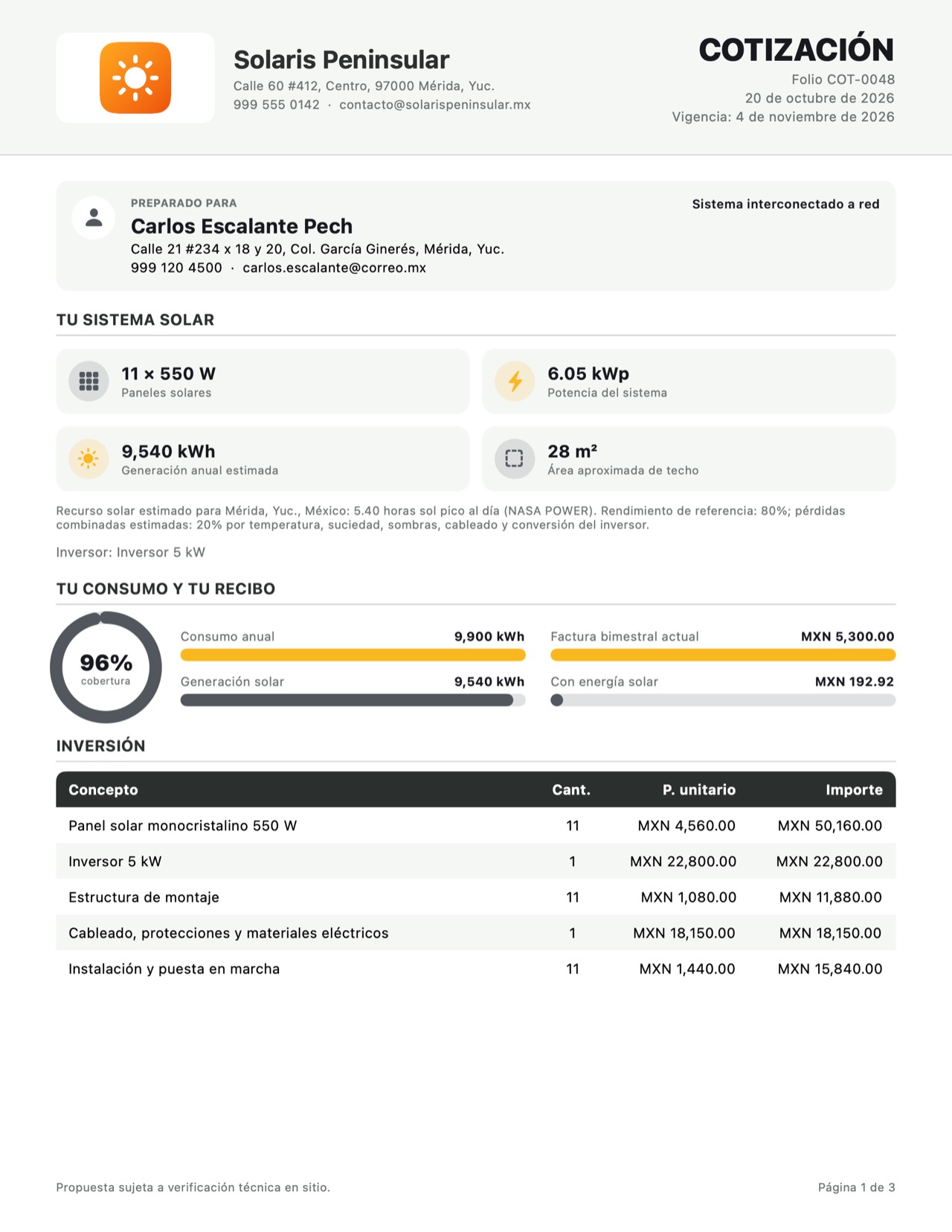Click the 96% cobertura donut chart
952x1232 pixels.
pyautogui.click(x=106, y=667)
